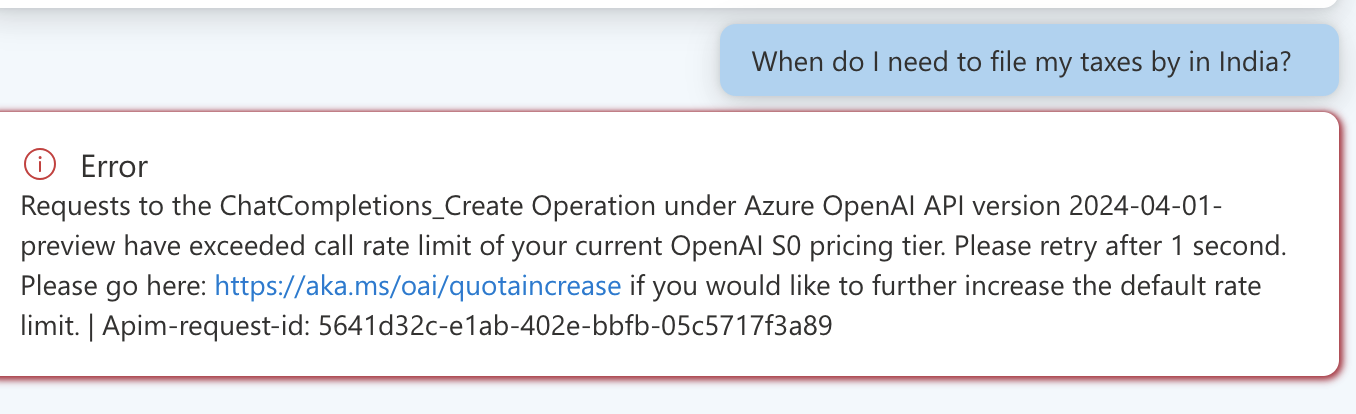Viewport: 1356px width, 414px height.
Task: Open the aka.ms quota increase link
Action: tap(418, 286)
